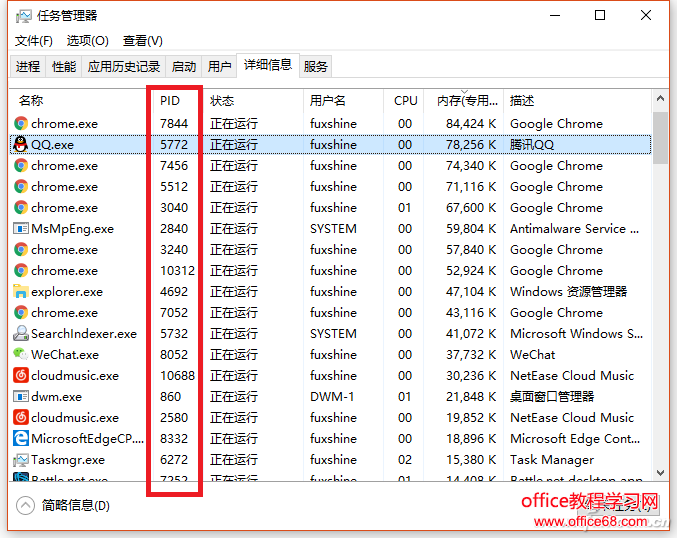677x538 pixels.
Task: Switch to the 进程 tab
Action: point(28,66)
